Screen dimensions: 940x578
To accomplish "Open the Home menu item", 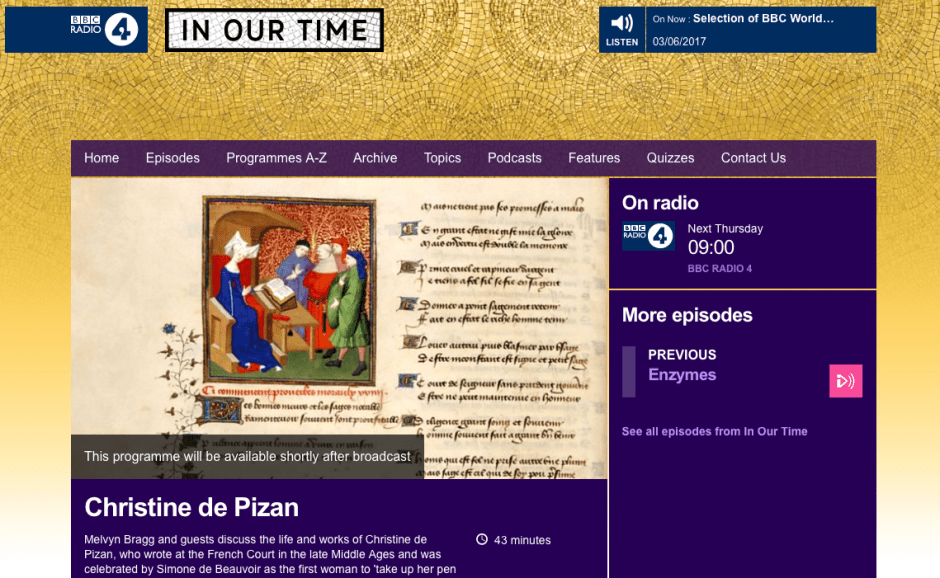I will [x=101, y=158].
